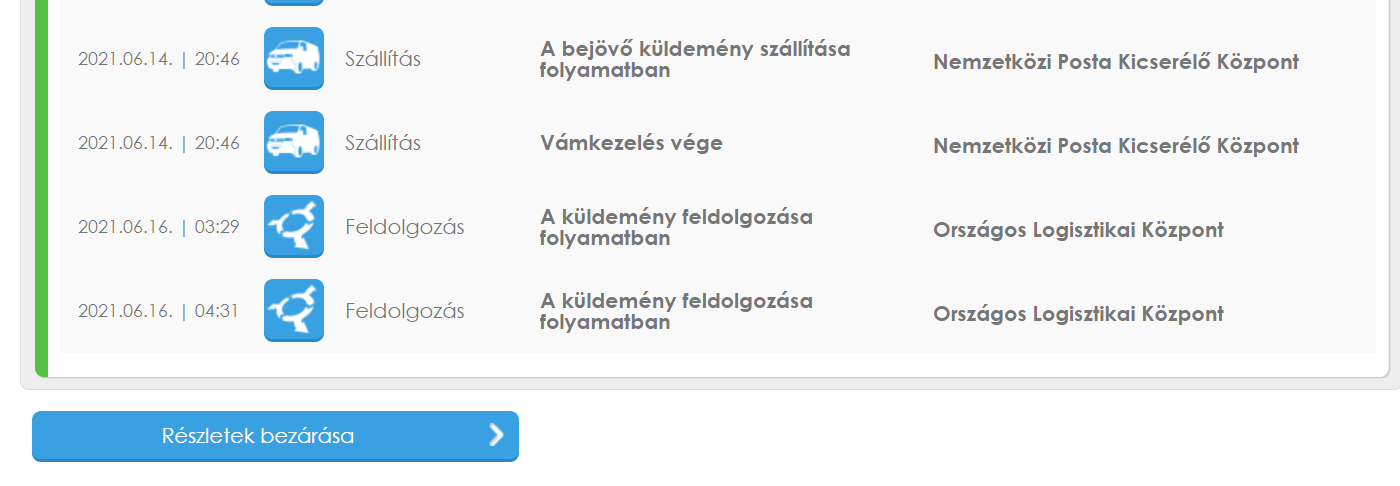Click the Nemzetközi Posta Kicserélő Központ location in the Vámkezelés vége row
The width and height of the screenshot is (1400, 486).
pos(1116,146)
